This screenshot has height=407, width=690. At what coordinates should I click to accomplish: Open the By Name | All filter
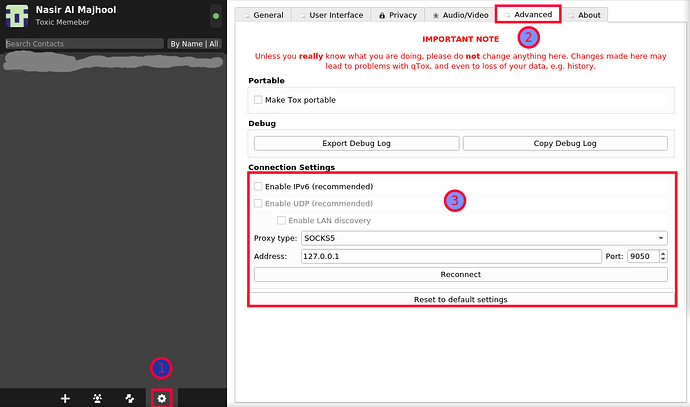pyautogui.click(x=194, y=44)
